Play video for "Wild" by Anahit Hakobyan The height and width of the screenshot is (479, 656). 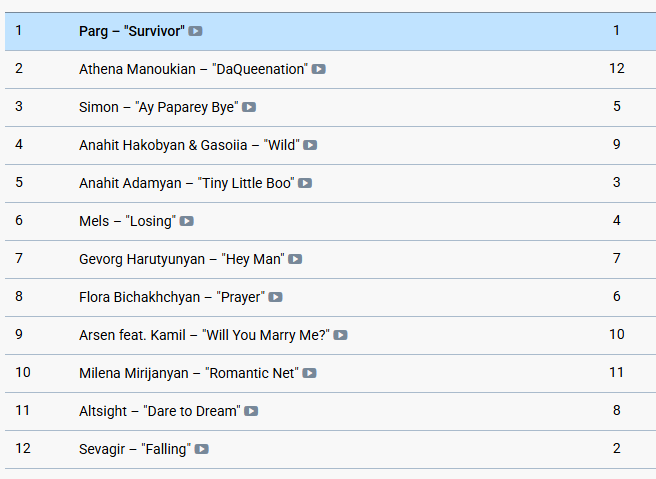[x=311, y=145]
